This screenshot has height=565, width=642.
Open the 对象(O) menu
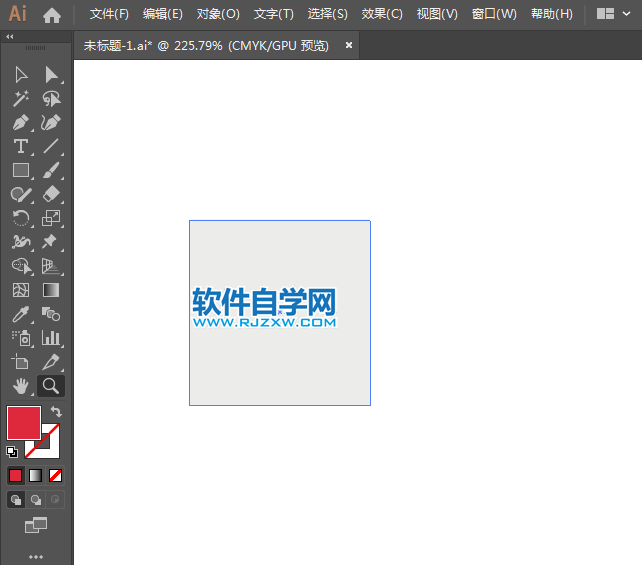218,14
